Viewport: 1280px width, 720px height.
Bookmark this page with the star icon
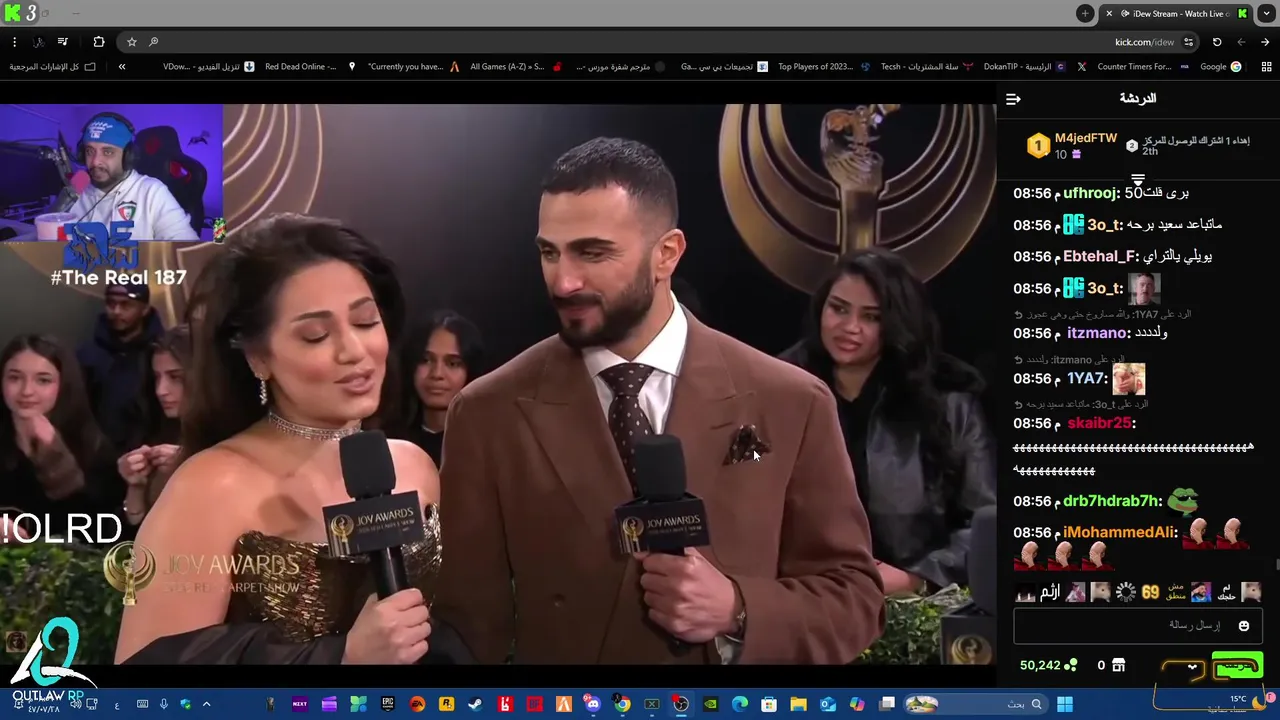coord(131,42)
